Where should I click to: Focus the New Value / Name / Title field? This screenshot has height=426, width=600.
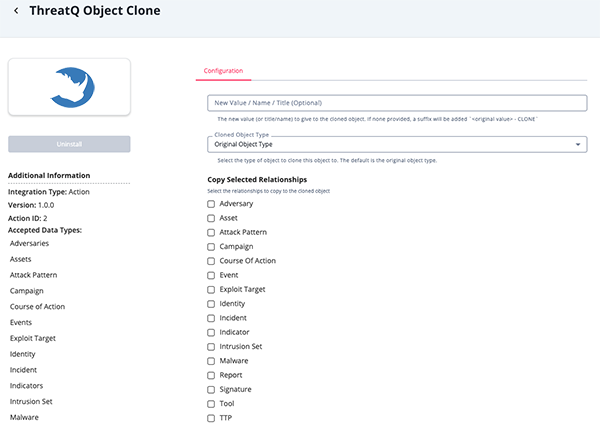tap(397, 103)
